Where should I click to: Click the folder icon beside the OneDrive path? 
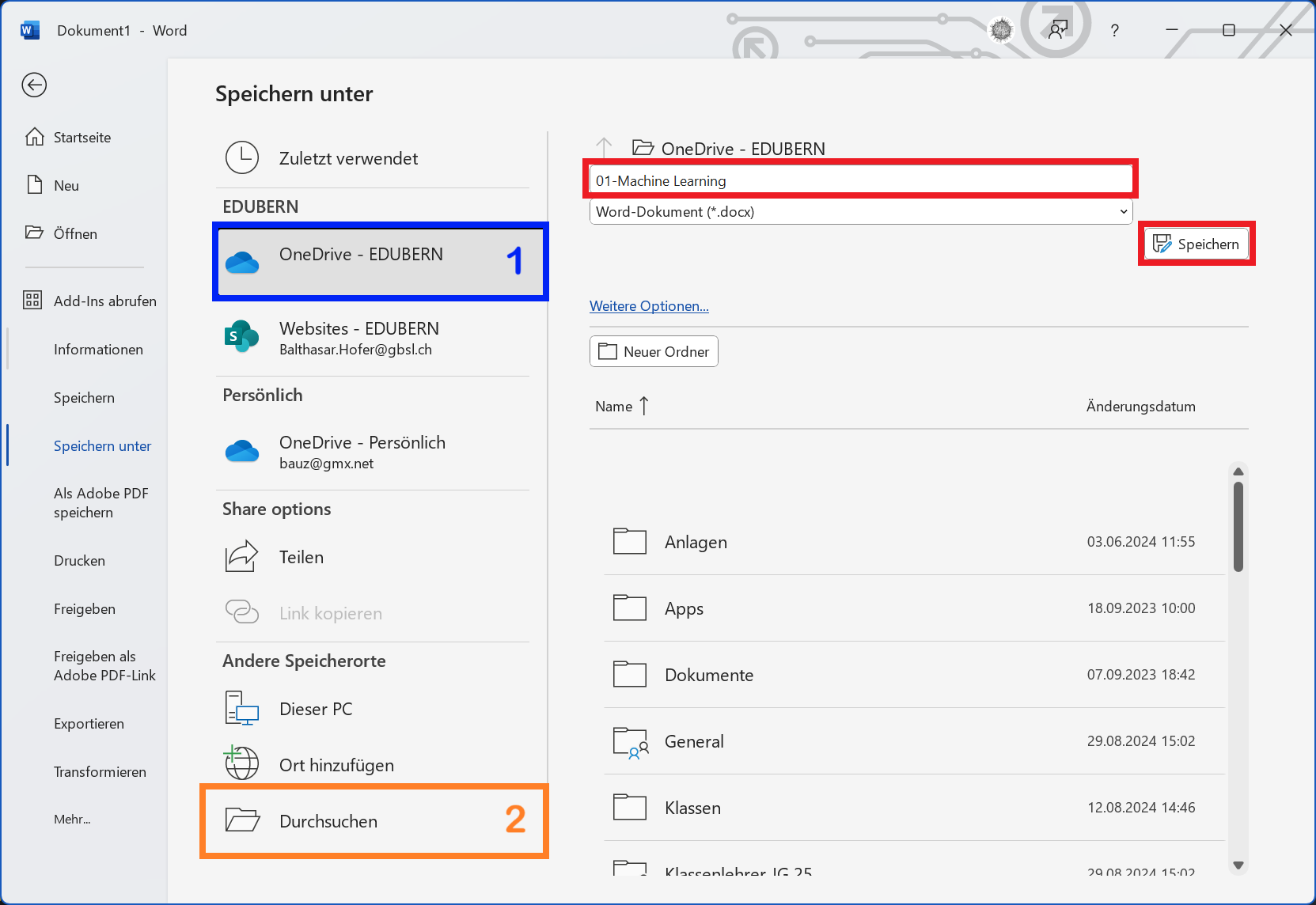pos(643,147)
